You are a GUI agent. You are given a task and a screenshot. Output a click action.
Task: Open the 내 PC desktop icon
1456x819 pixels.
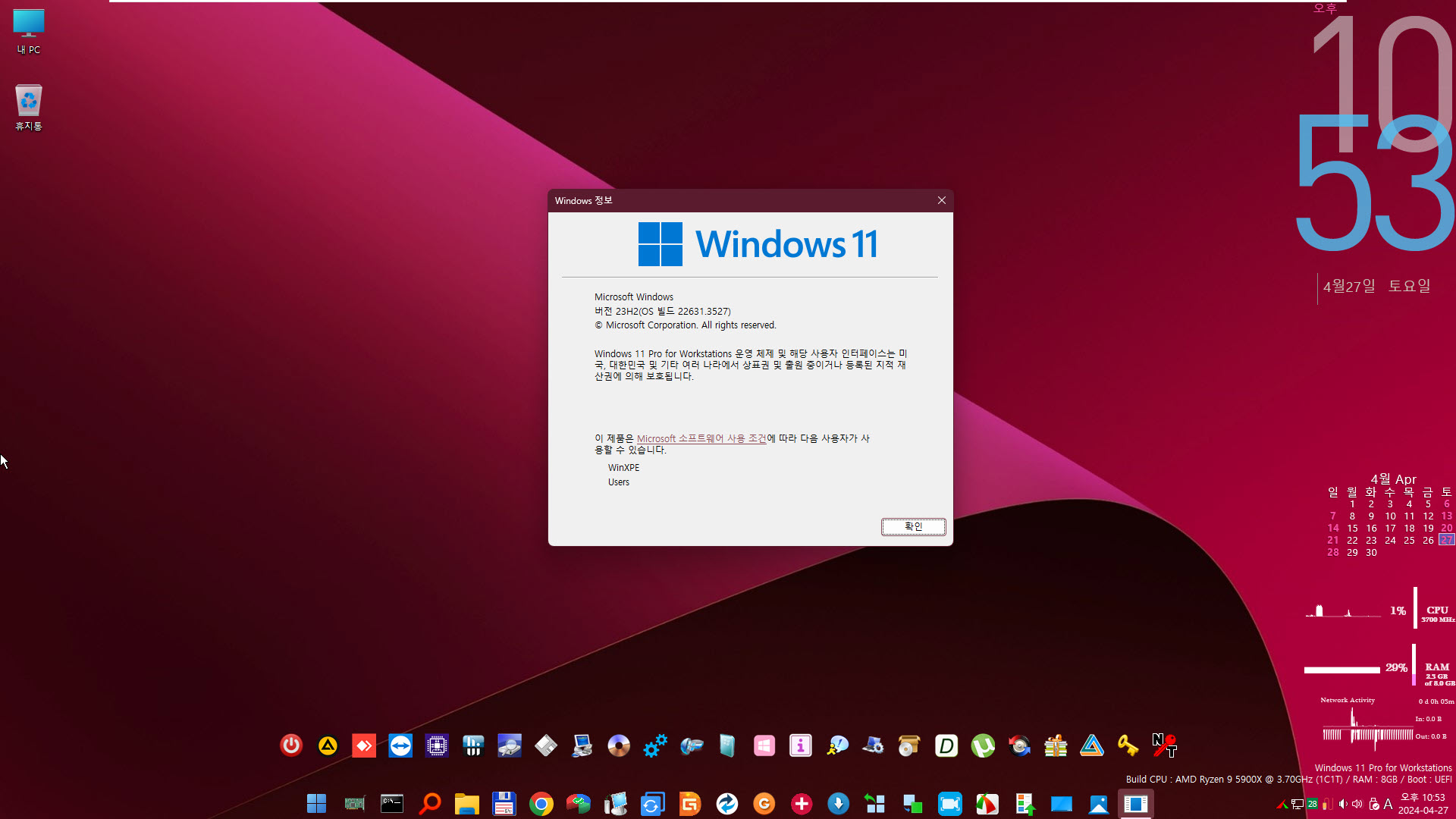[29, 32]
